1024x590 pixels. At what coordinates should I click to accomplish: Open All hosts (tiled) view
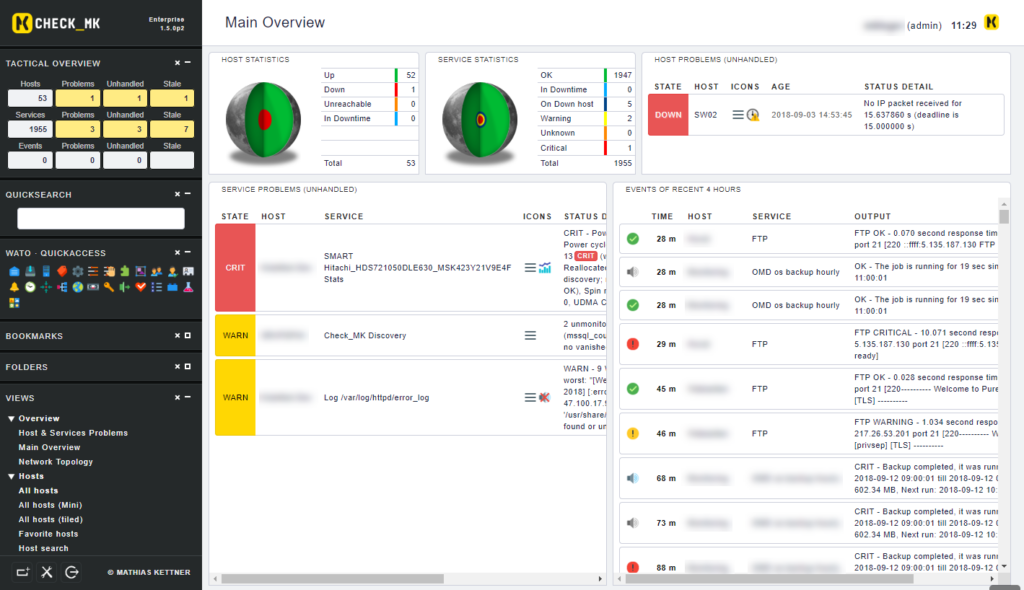coord(50,519)
